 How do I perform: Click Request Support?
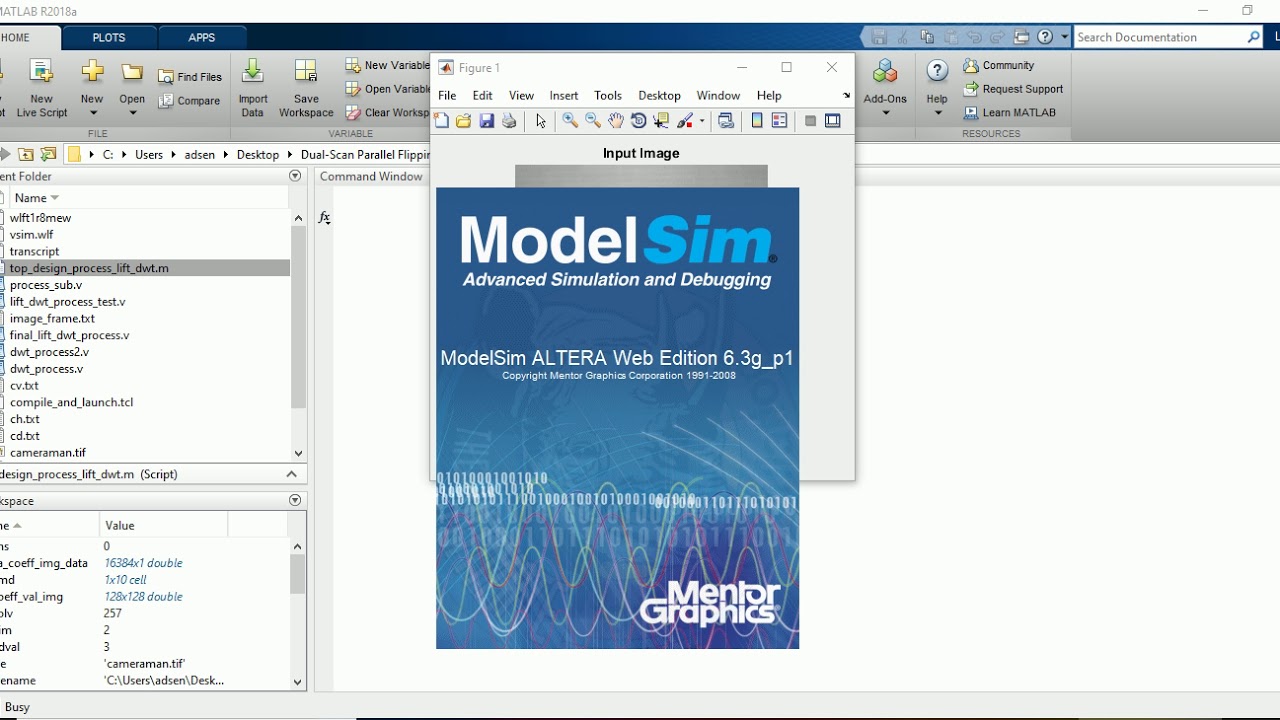pyautogui.click(x=1013, y=89)
